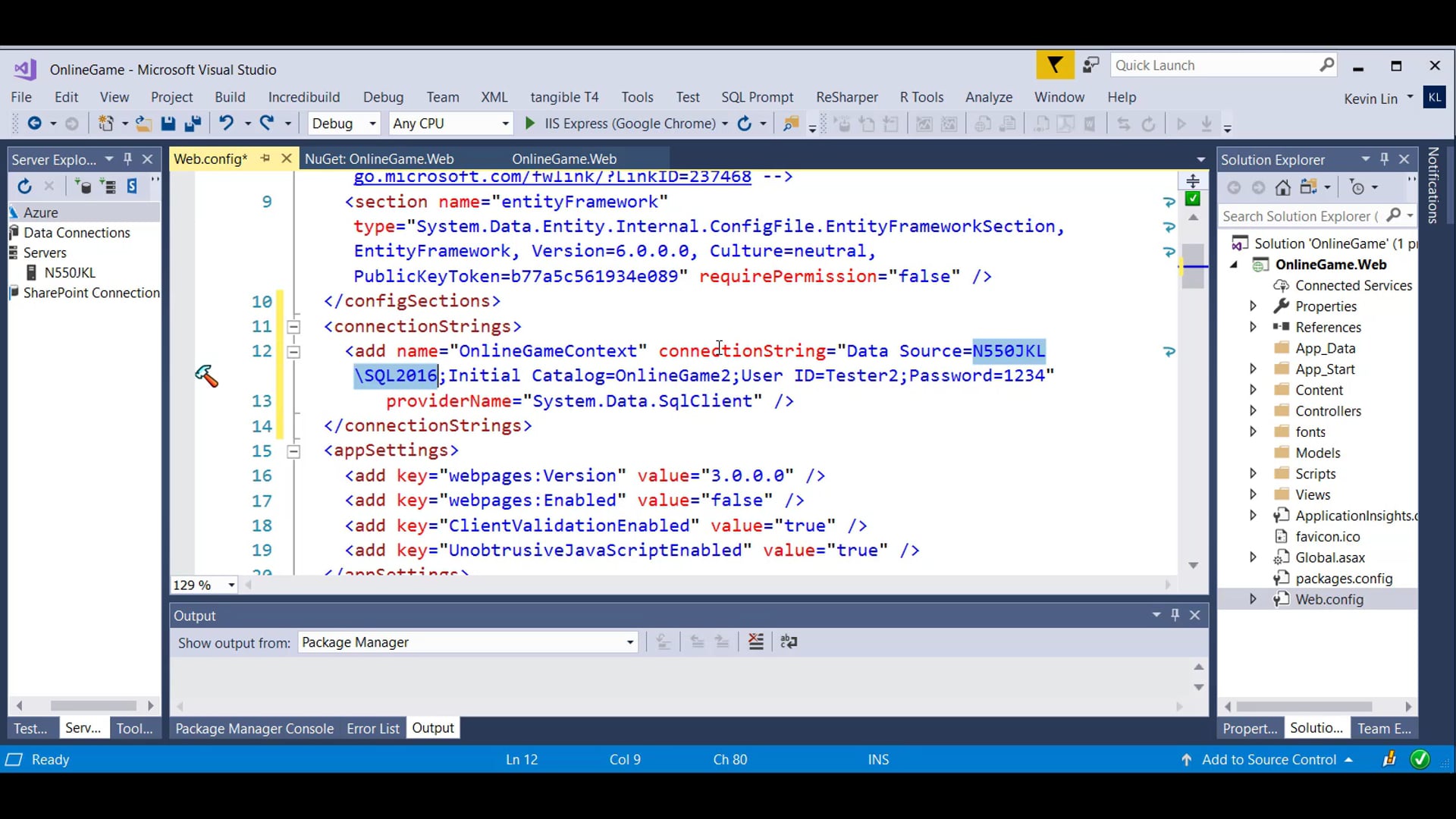This screenshot has height=819, width=1456.
Task: Refresh the Server Explorer connections
Action: click(25, 186)
